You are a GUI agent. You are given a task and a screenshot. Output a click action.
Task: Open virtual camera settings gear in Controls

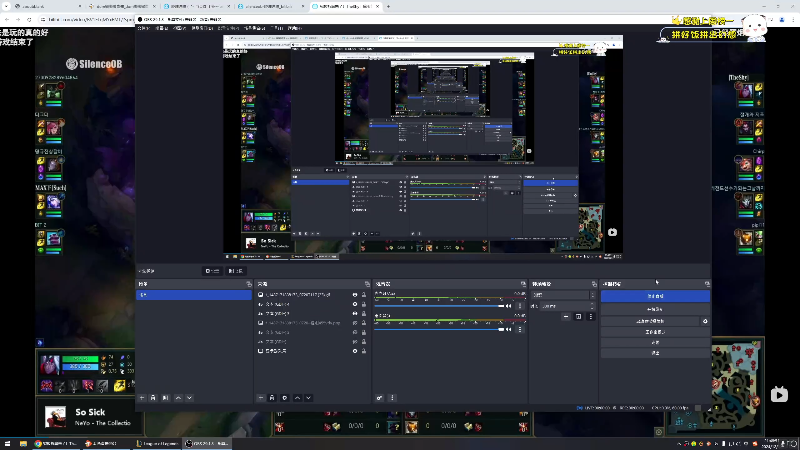tap(705, 321)
